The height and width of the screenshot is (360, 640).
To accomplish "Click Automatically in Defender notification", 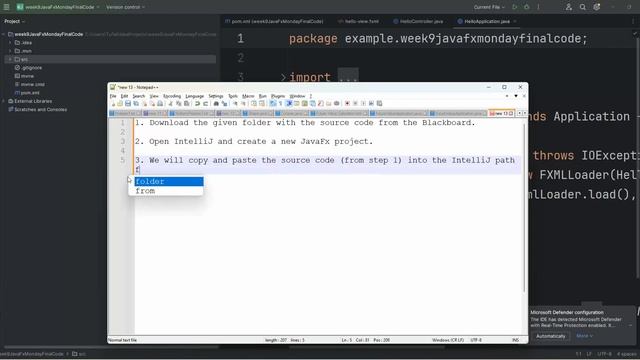I will point(551,336).
